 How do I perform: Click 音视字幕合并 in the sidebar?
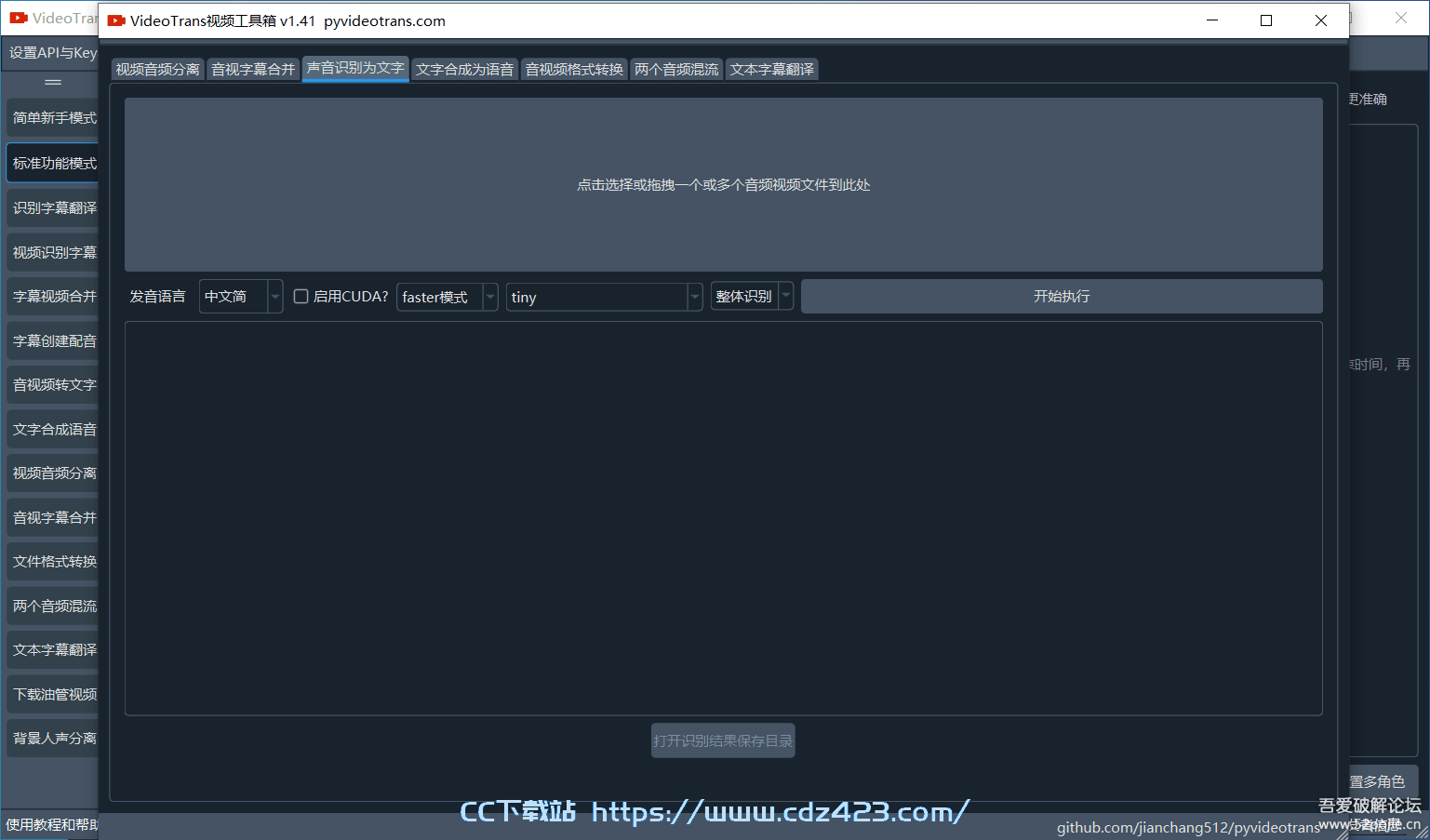54,517
